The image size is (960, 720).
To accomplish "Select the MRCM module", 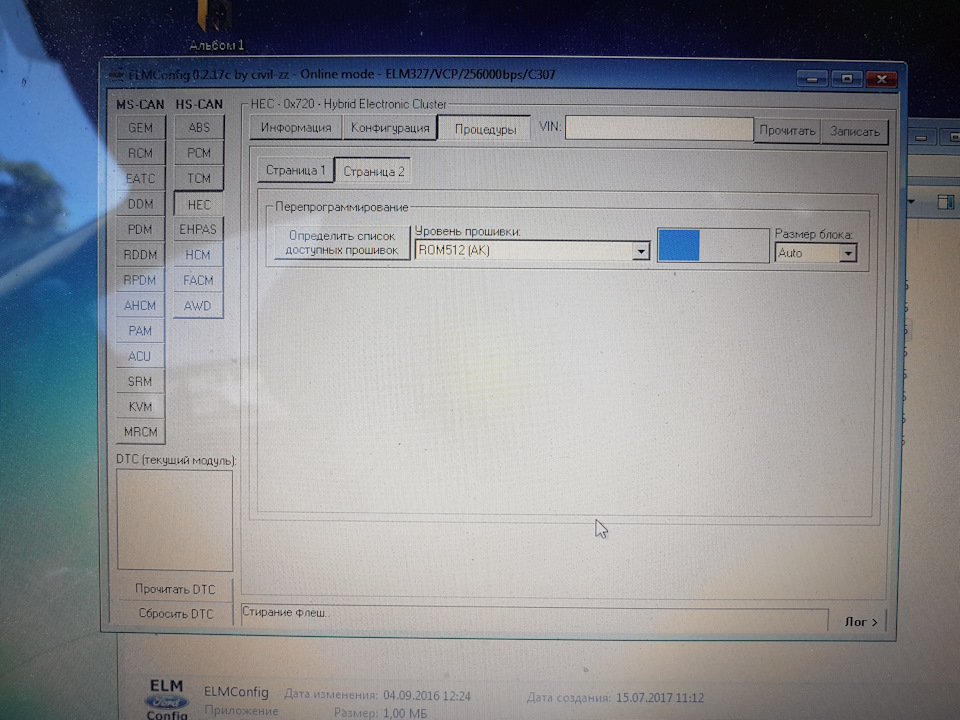I will click(x=140, y=432).
